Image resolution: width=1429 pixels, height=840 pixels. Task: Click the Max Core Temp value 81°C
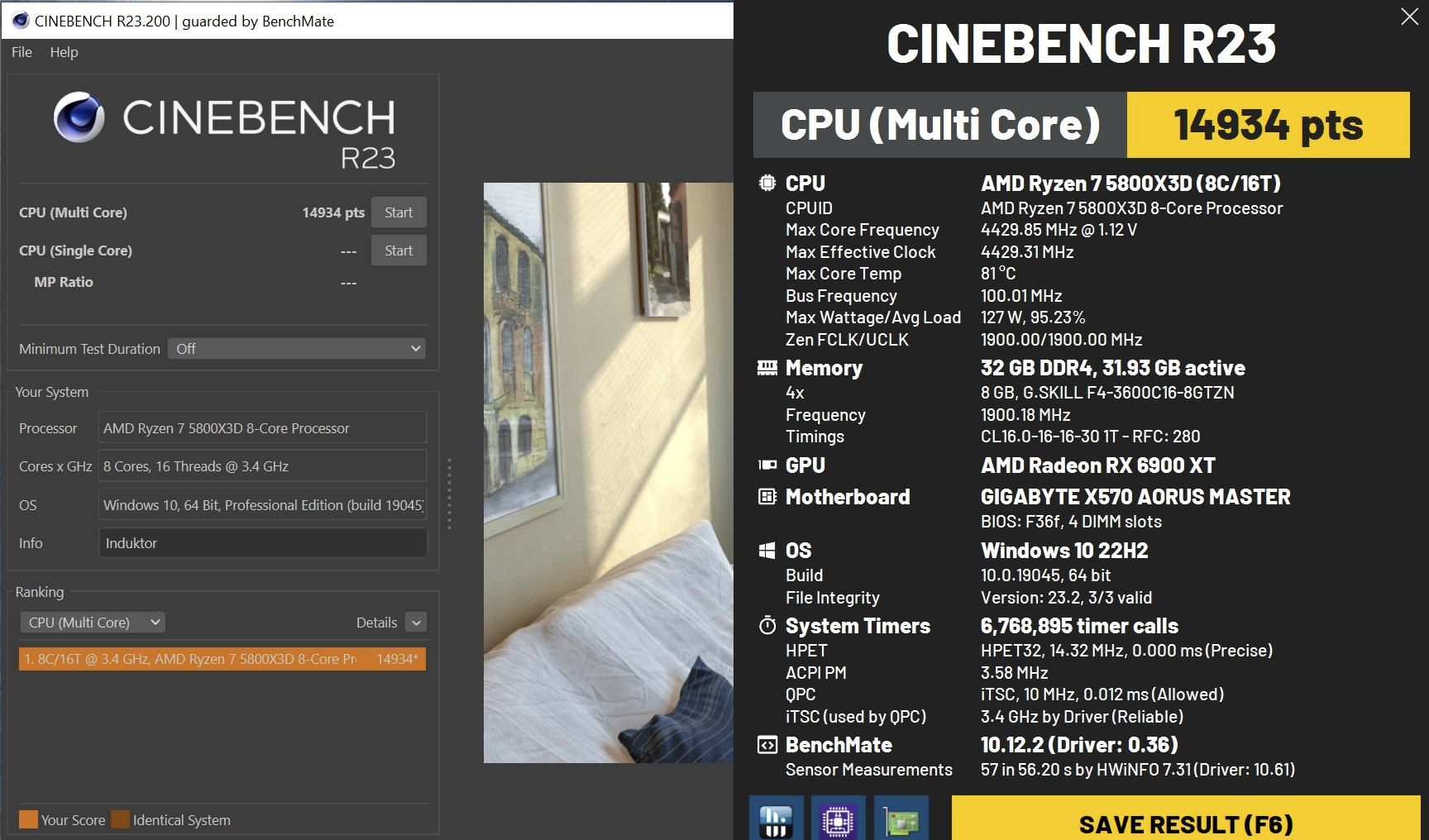click(x=998, y=274)
